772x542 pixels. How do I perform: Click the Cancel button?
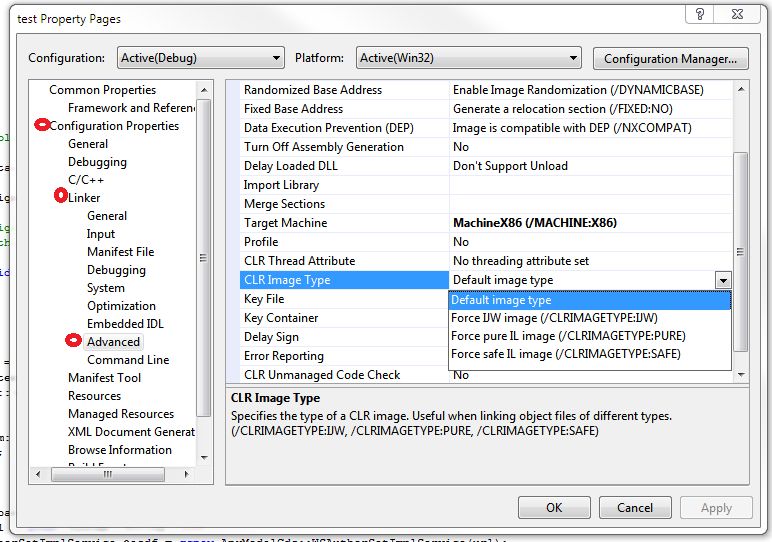(635, 508)
